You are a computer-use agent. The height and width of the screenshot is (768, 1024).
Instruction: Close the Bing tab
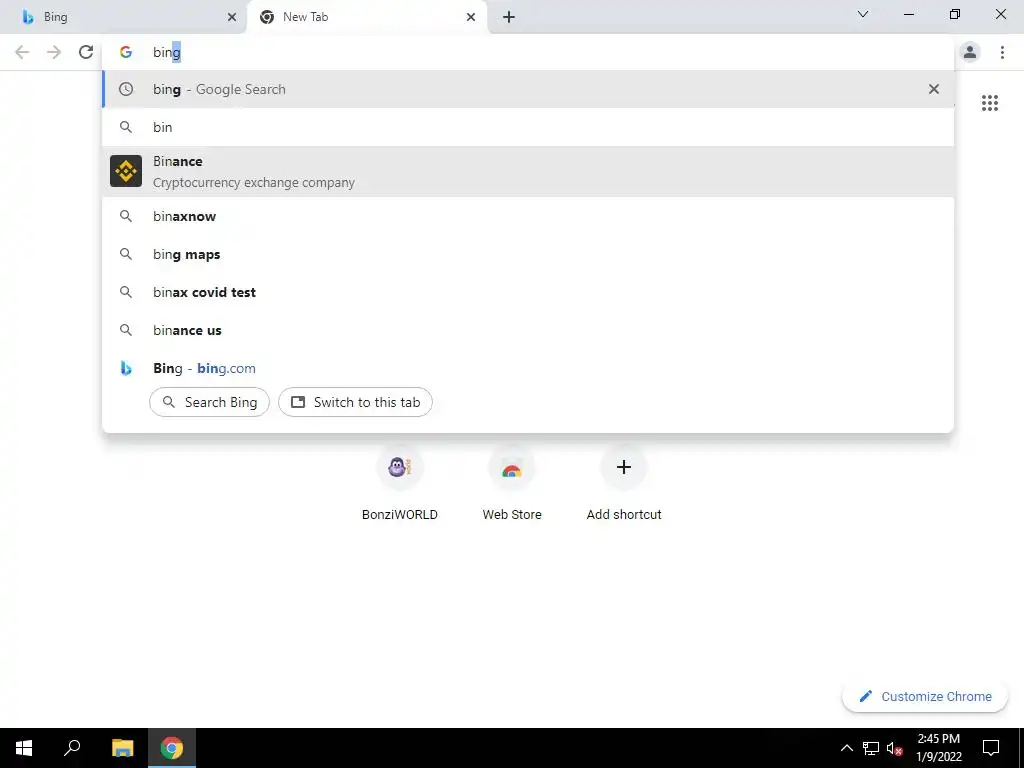click(x=232, y=17)
